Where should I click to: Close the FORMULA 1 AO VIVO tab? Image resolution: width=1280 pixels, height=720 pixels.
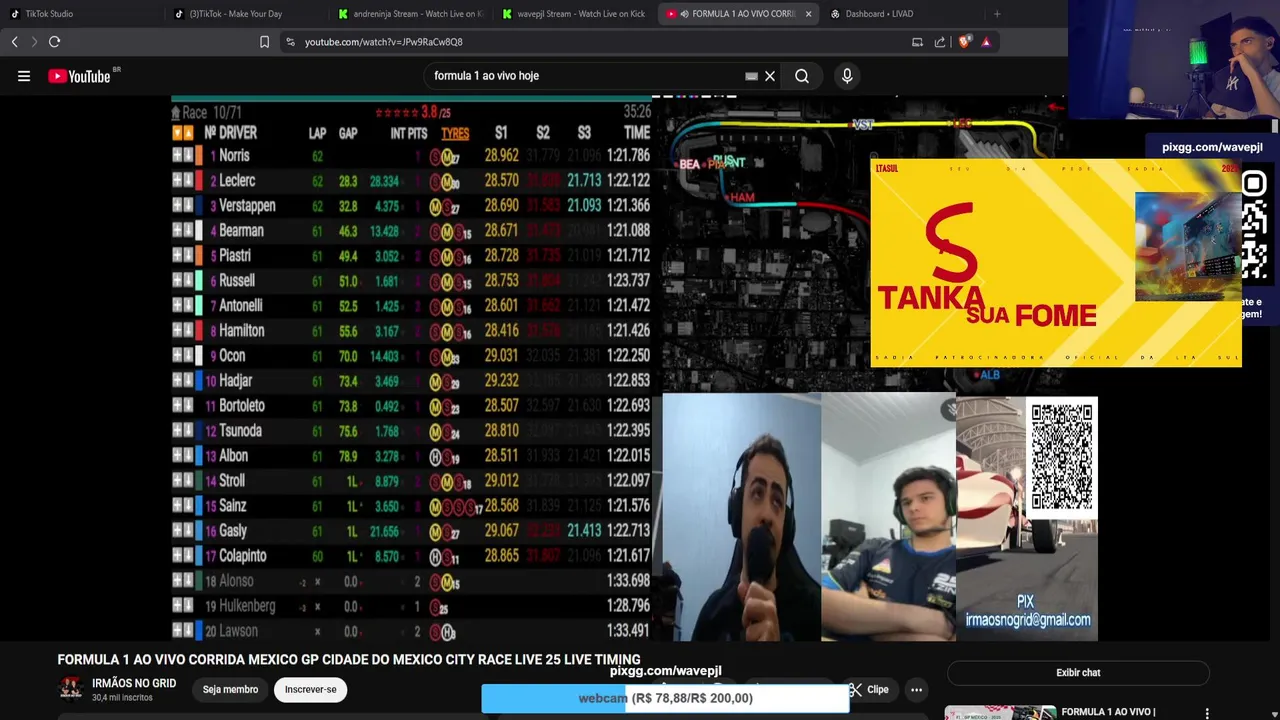coord(808,14)
